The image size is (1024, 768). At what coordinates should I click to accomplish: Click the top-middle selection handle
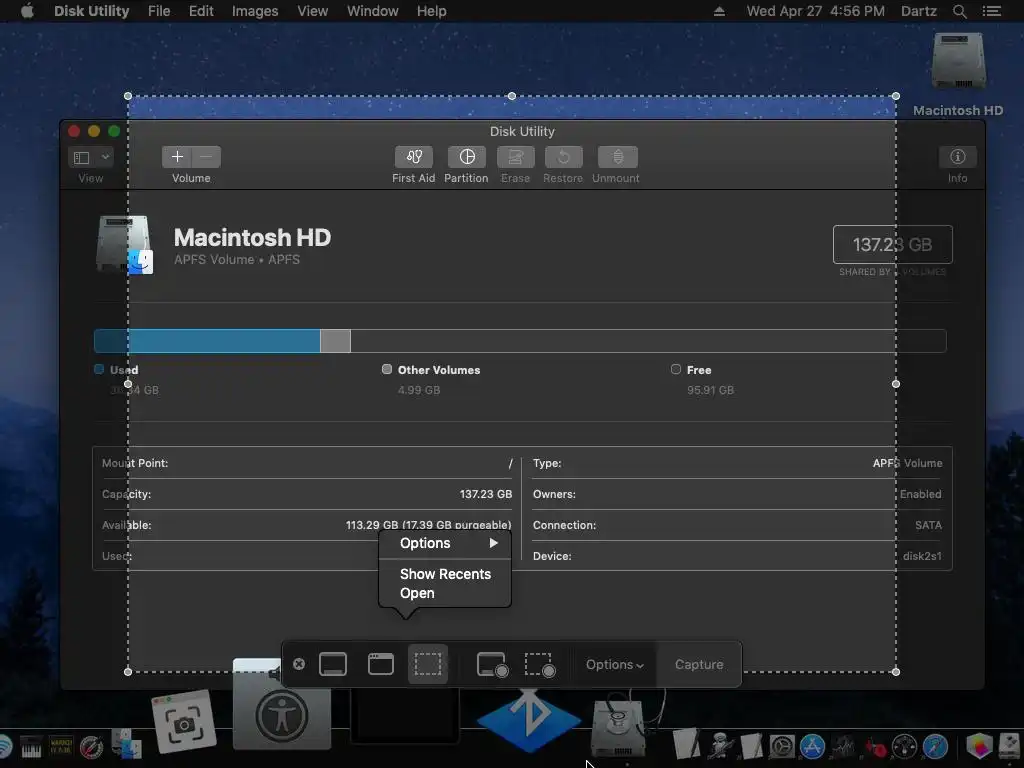[512, 96]
